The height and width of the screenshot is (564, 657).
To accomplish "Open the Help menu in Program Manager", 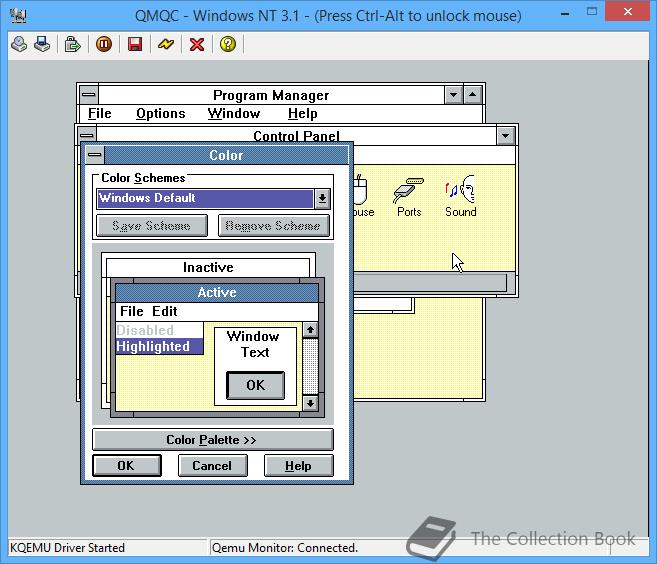I will pos(303,114).
